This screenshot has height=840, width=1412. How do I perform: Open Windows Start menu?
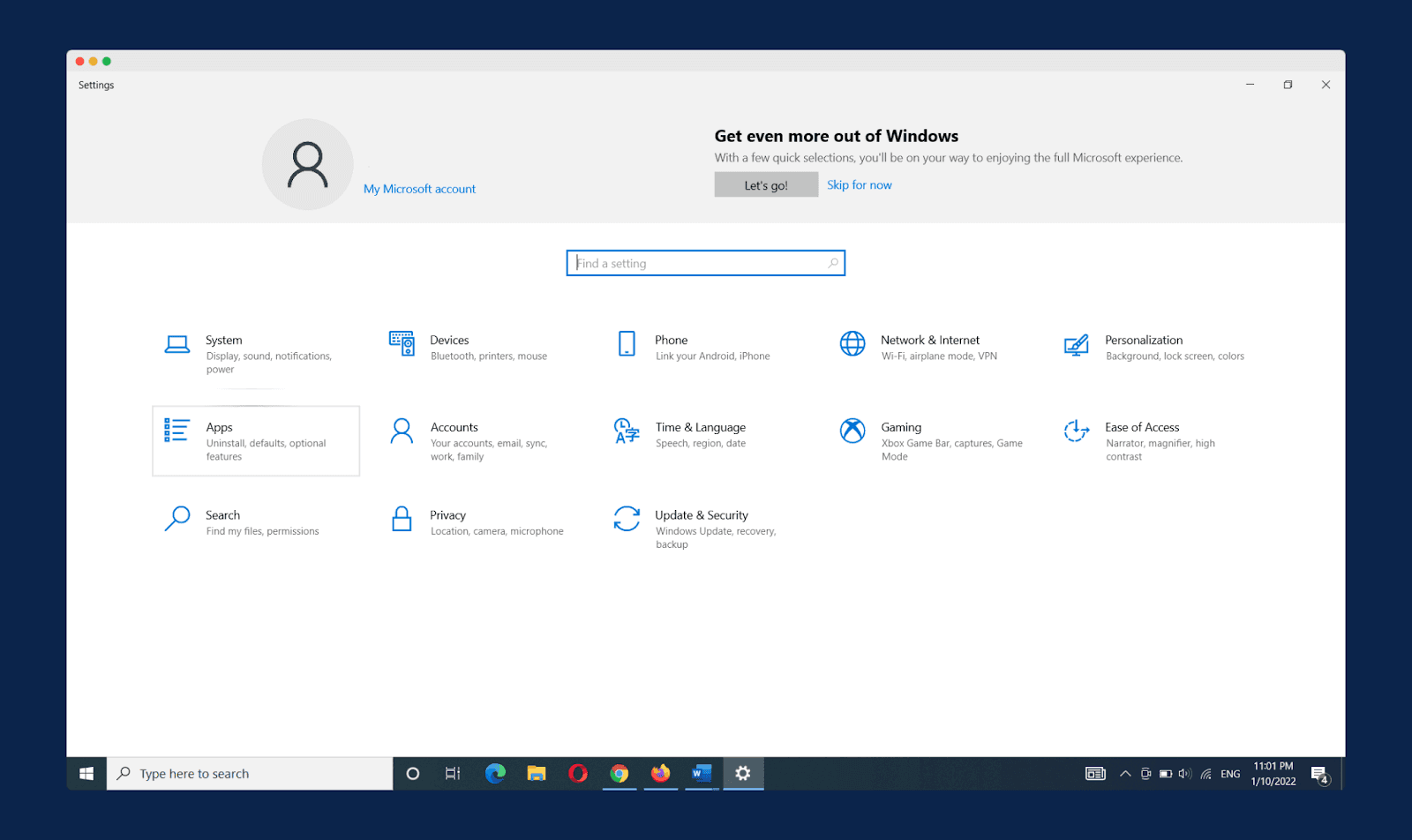[86, 774]
